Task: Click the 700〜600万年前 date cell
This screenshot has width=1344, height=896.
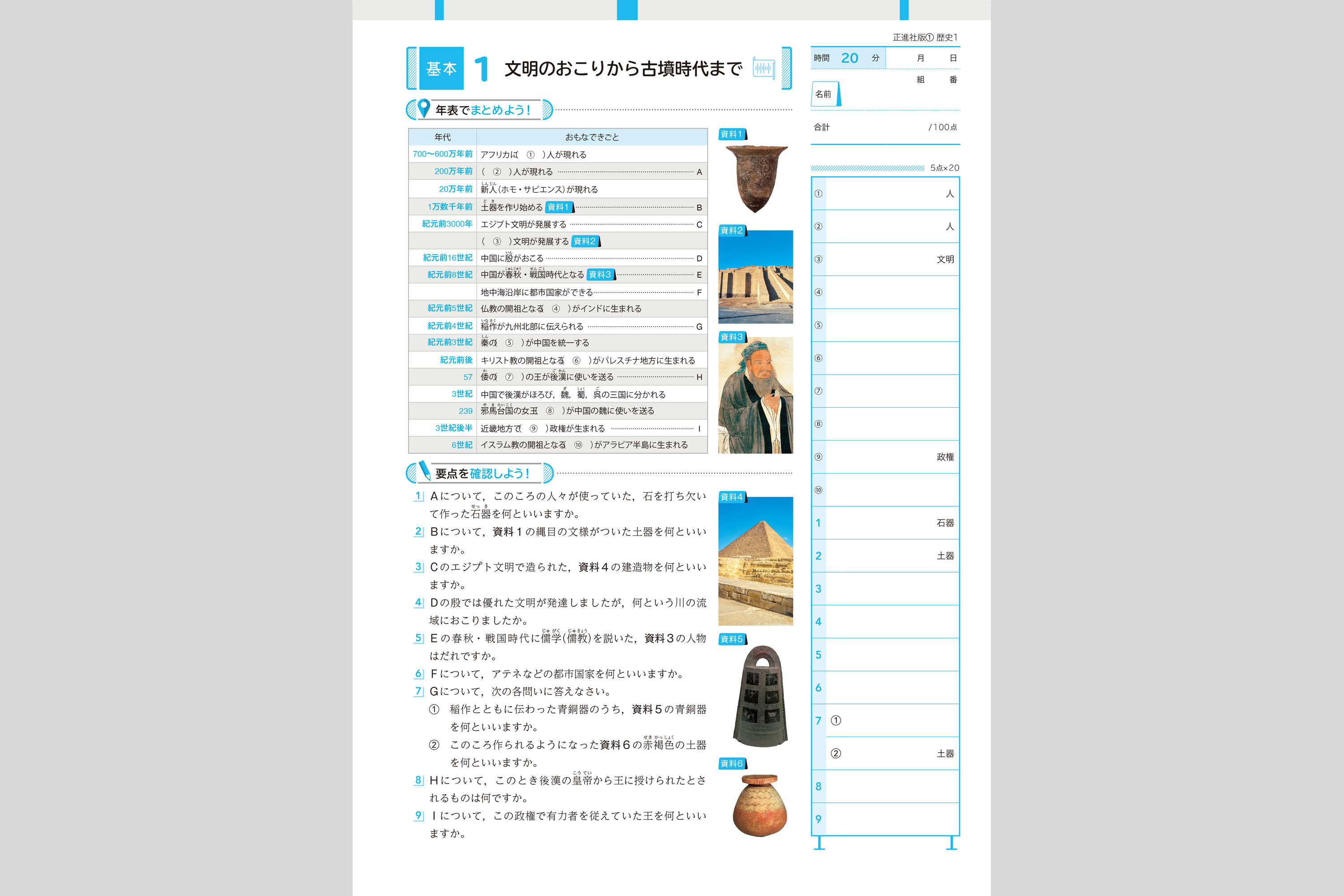Action: tap(443, 154)
